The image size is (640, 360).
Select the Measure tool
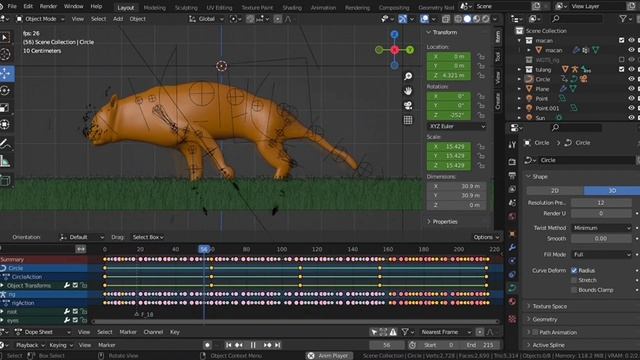click(6, 161)
